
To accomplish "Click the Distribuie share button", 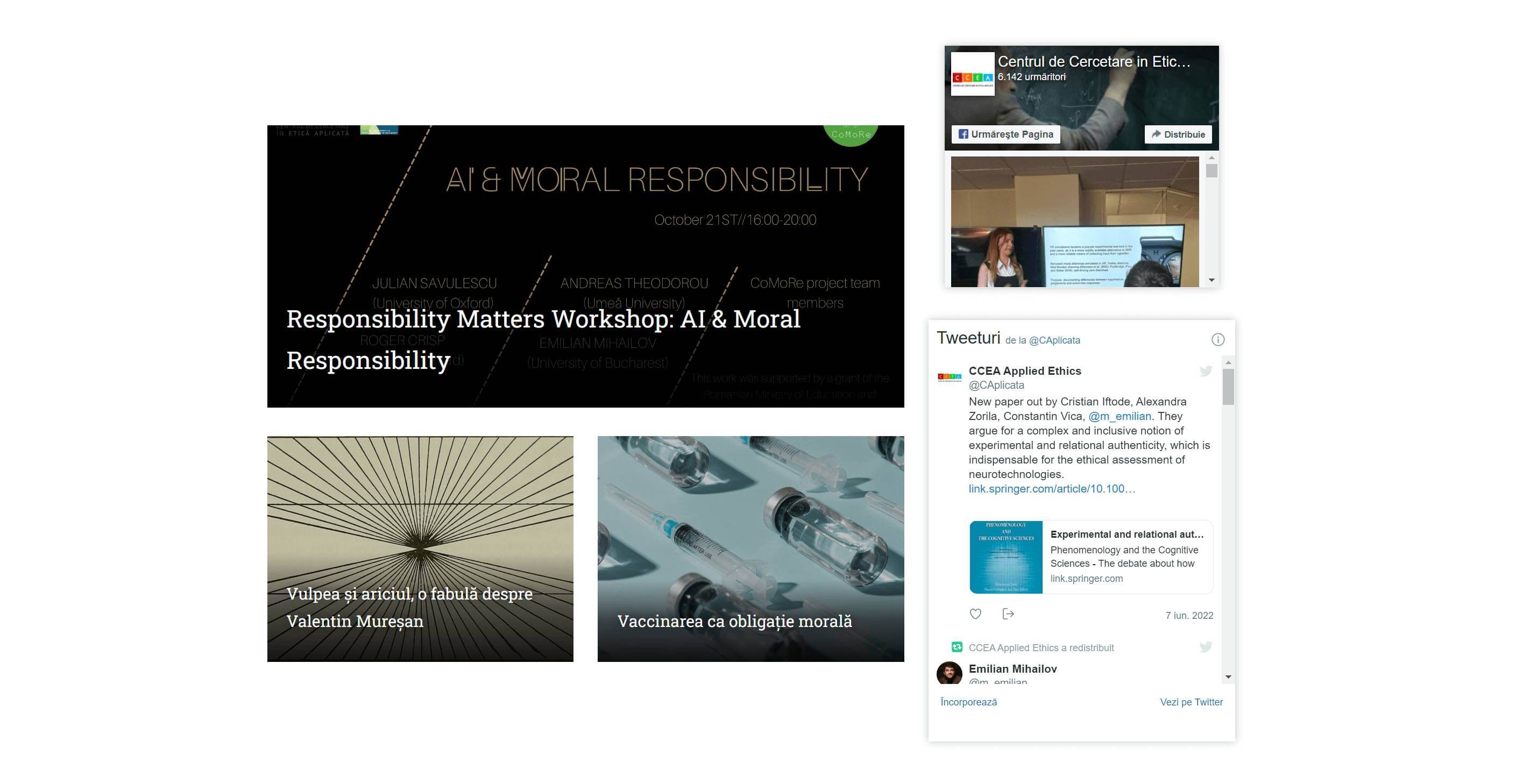I will 1178,134.
